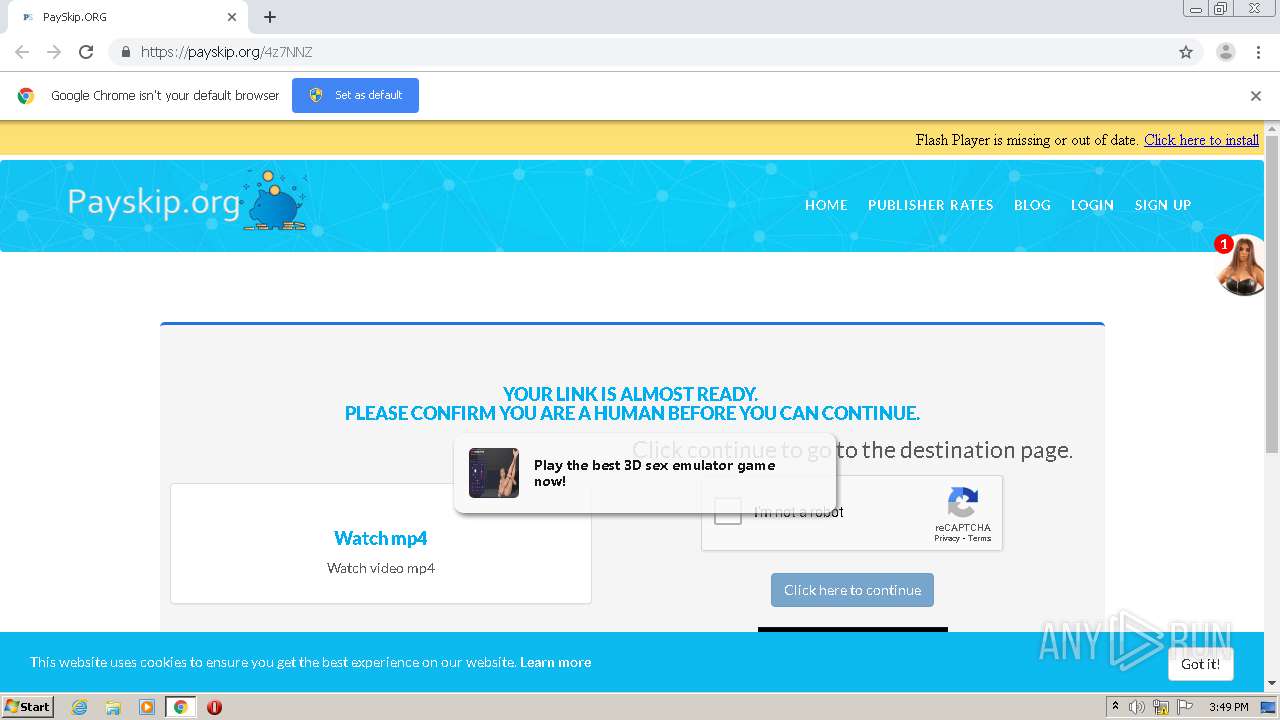
Task: Open the volume speaker tray icon
Action: click(x=1137, y=707)
